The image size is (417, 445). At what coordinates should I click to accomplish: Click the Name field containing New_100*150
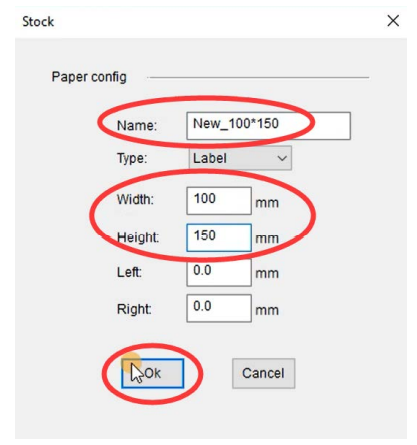(268, 126)
